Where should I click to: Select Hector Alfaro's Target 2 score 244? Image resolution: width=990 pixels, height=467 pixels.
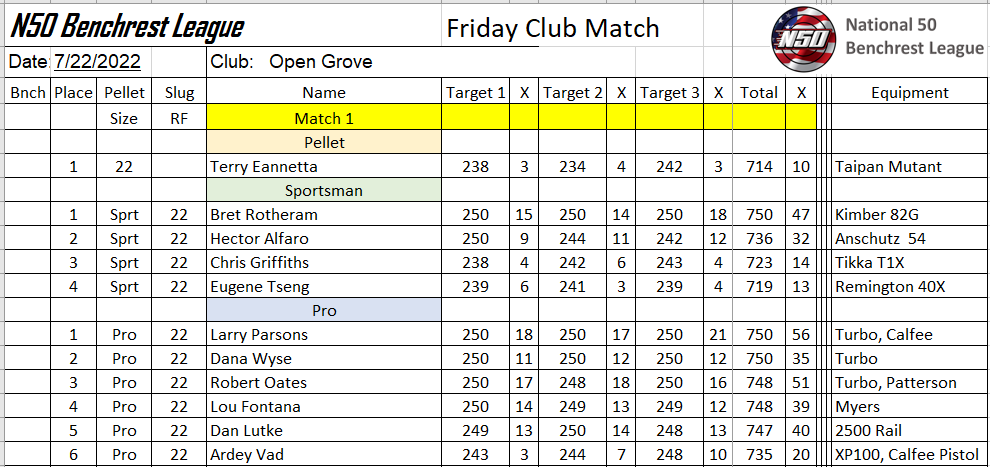(x=572, y=239)
